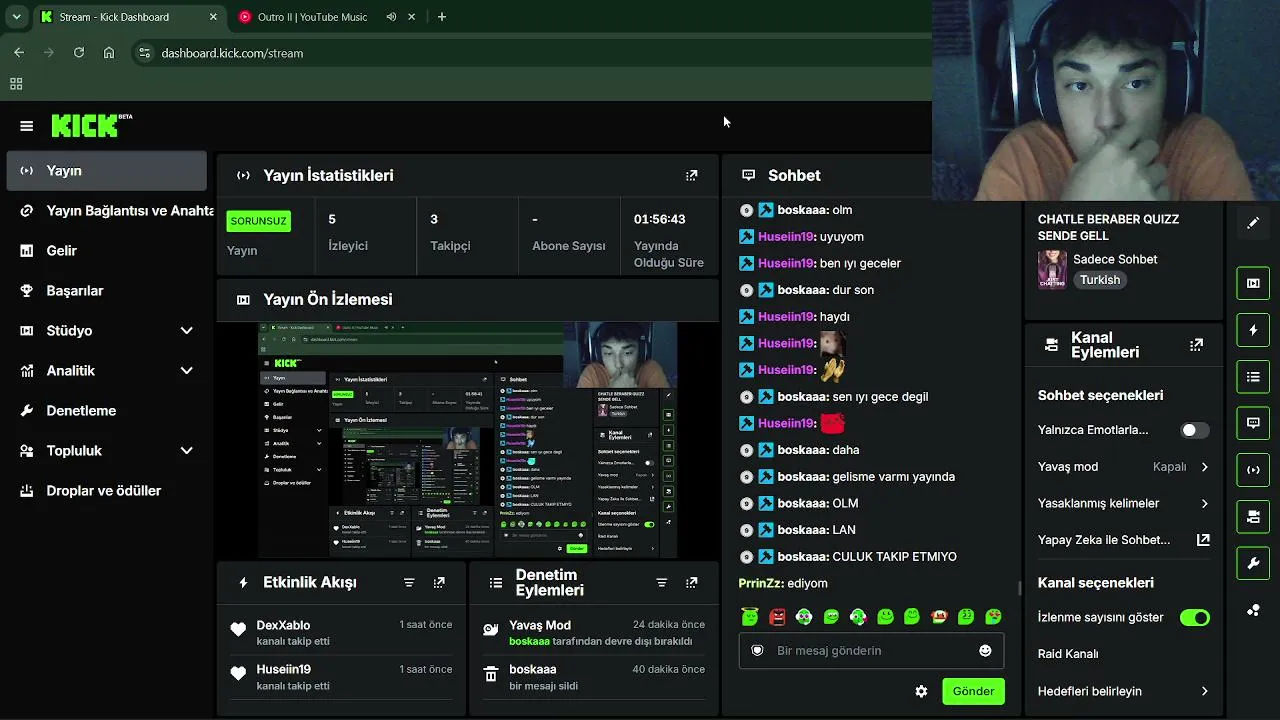
Task: Open Başarılar in the sidebar
Action: [106, 290]
